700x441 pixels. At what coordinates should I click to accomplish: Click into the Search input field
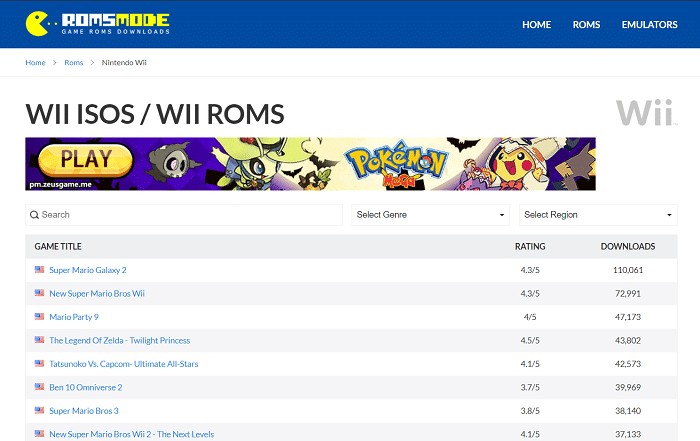(x=184, y=215)
